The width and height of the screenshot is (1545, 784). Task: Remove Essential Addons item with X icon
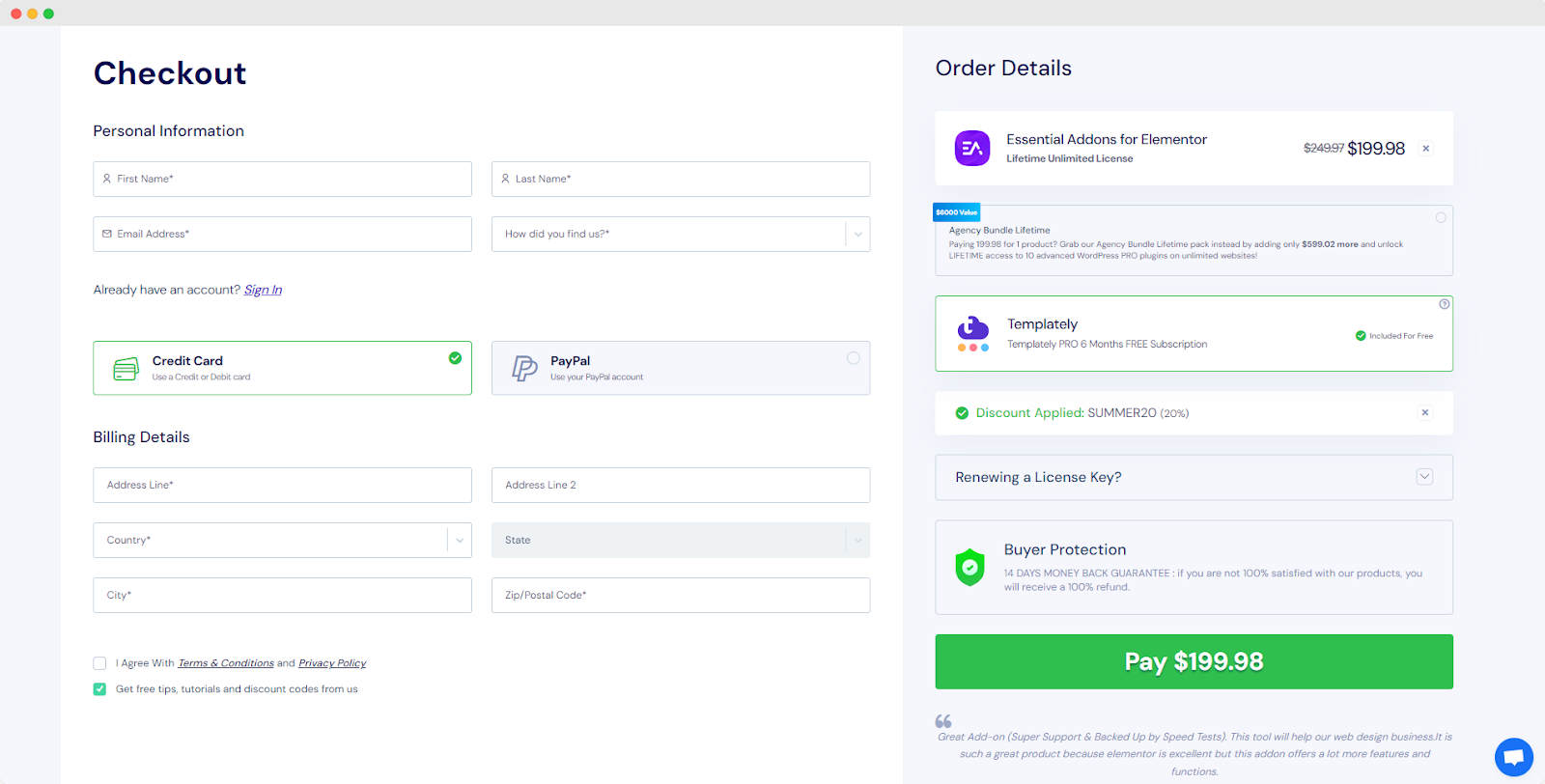click(x=1425, y=148)
